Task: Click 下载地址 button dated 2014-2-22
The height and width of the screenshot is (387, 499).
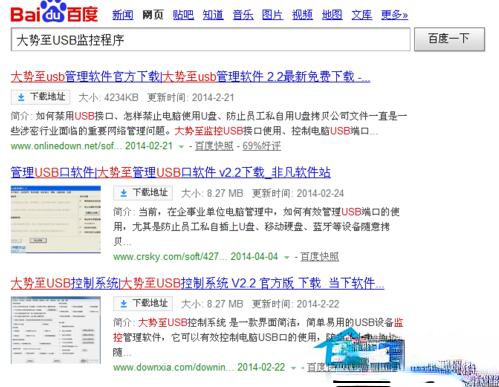Action: click(143, 304)
